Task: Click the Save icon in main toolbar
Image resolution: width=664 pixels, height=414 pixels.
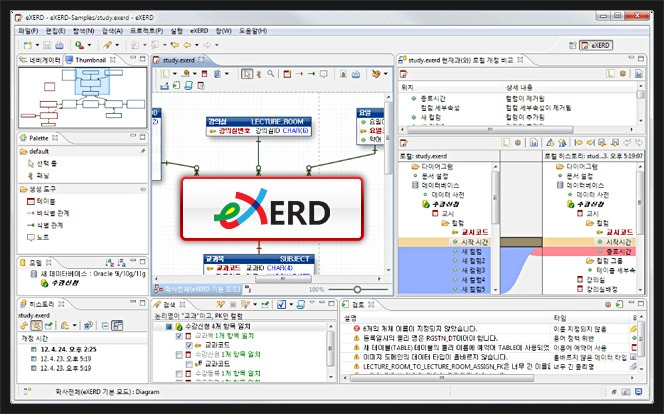Action: 47,45
